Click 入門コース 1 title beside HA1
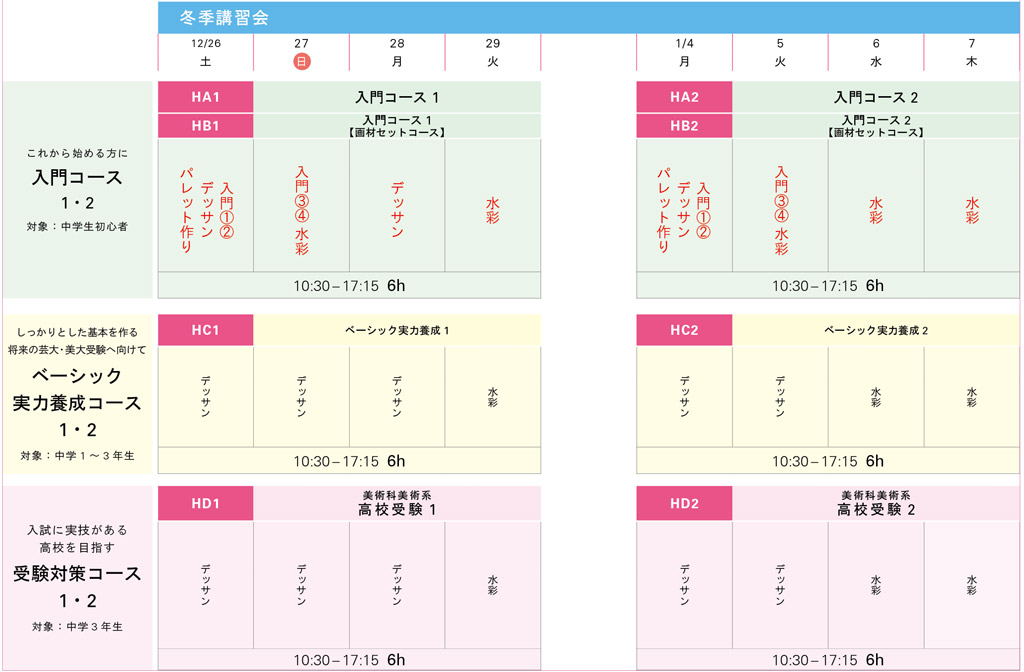This screenshot has width=1024, height=672. click(x=397, y=97)
